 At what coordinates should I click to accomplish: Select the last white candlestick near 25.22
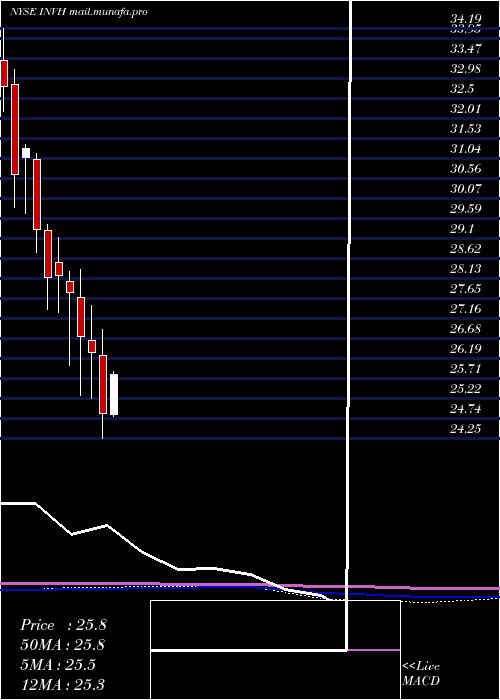click(114, 395)
